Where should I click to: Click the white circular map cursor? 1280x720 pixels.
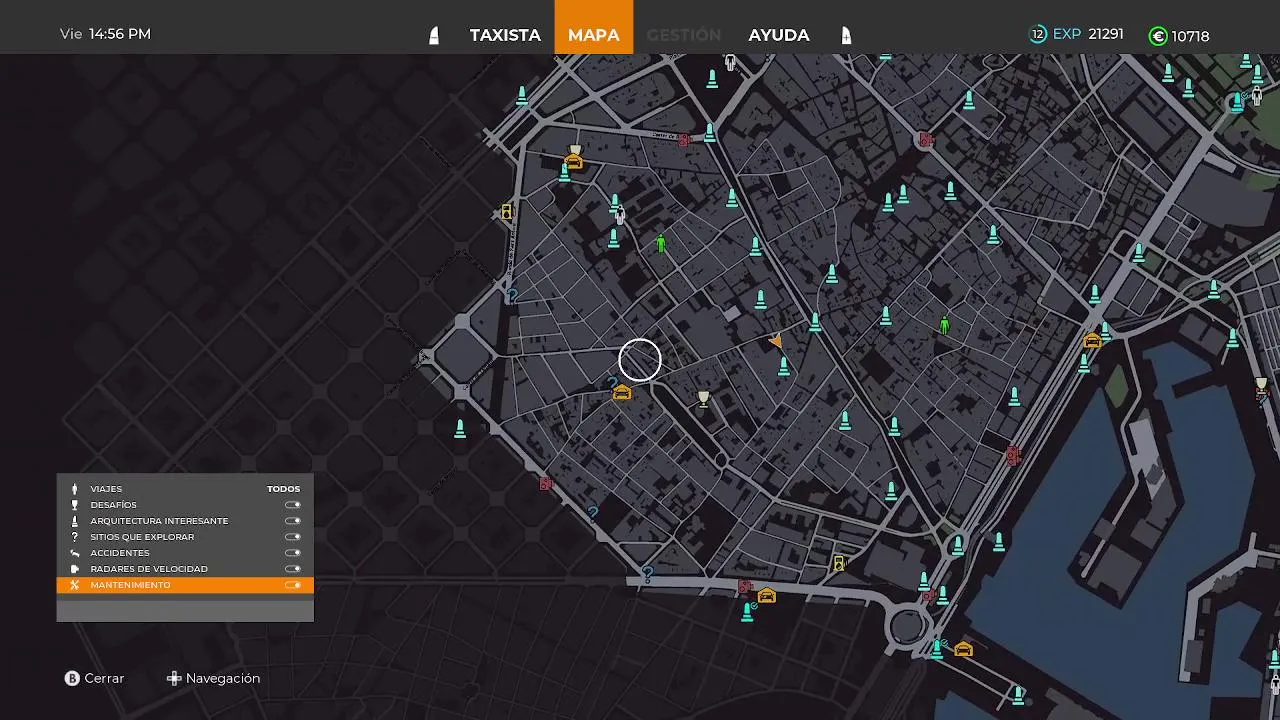pos(640,361)
